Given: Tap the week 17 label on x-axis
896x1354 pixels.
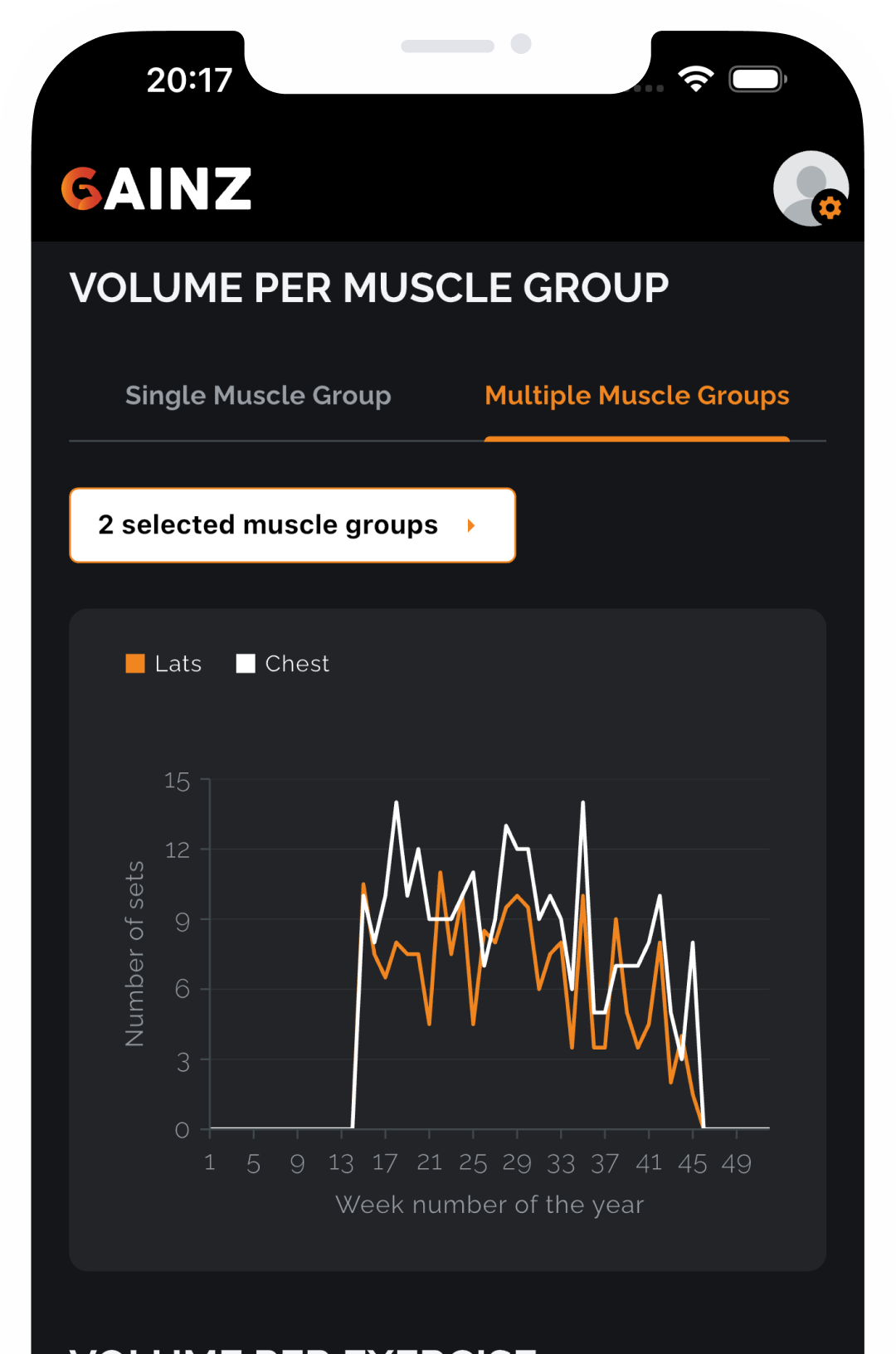Looking at the screenshot, I should 385,1163.
